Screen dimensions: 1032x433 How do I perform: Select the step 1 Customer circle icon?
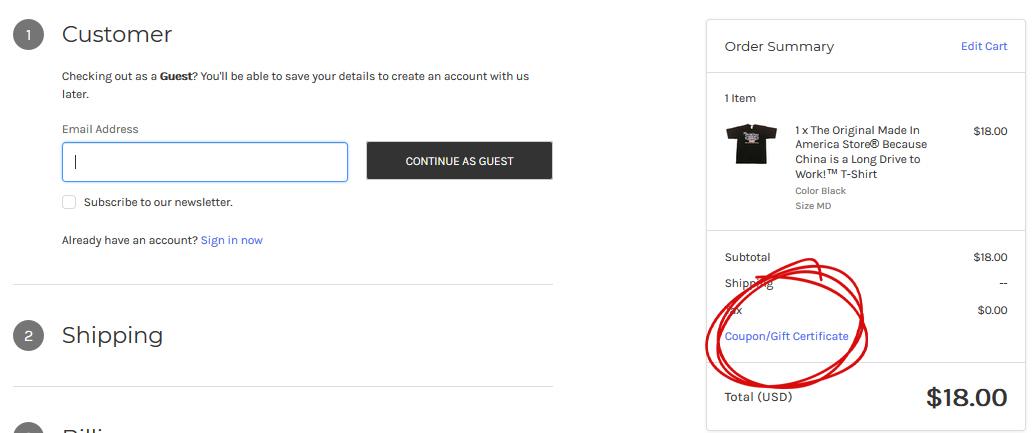(28, 34)
